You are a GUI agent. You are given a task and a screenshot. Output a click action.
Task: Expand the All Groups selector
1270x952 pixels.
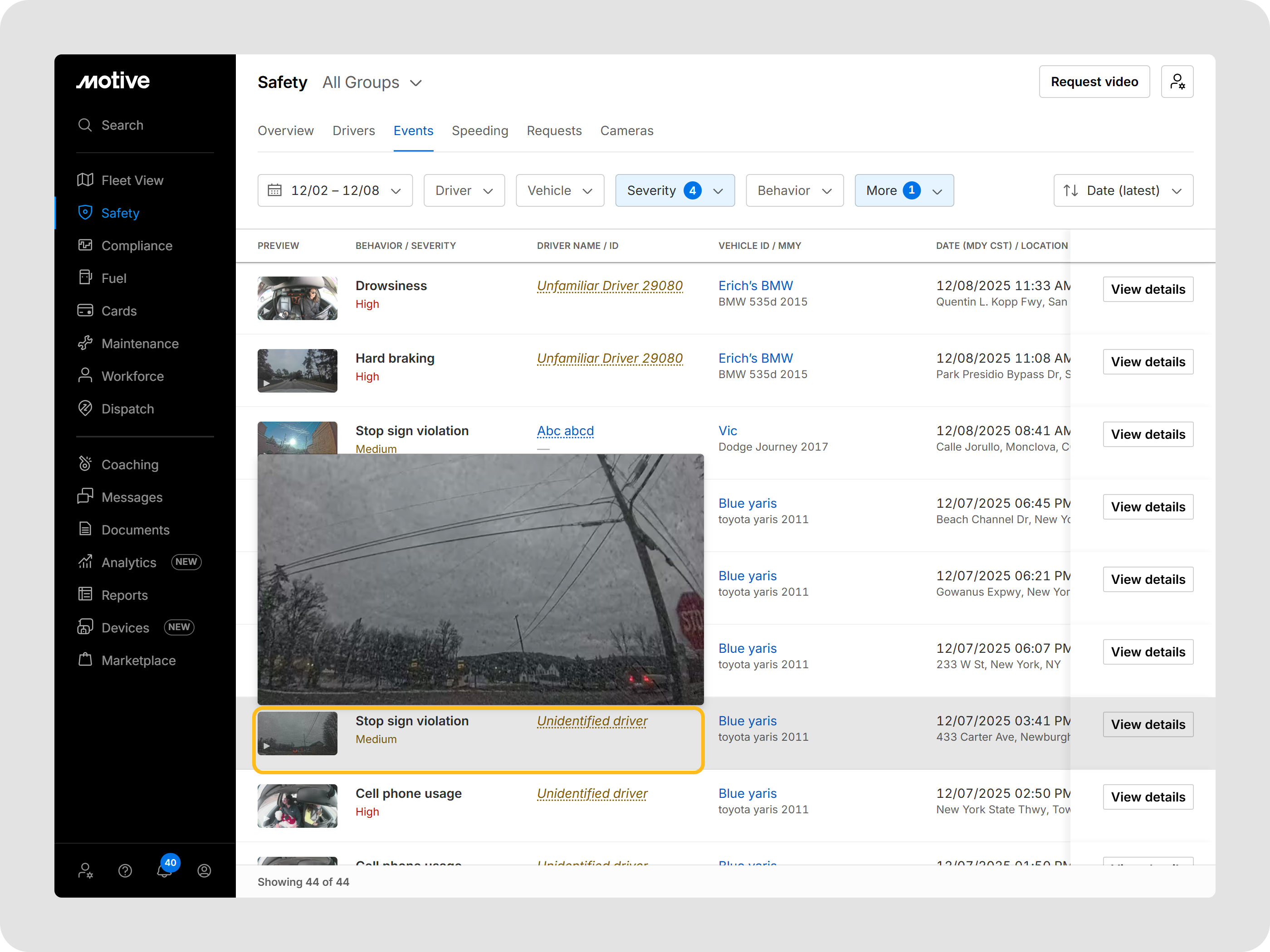click(372, 83)
